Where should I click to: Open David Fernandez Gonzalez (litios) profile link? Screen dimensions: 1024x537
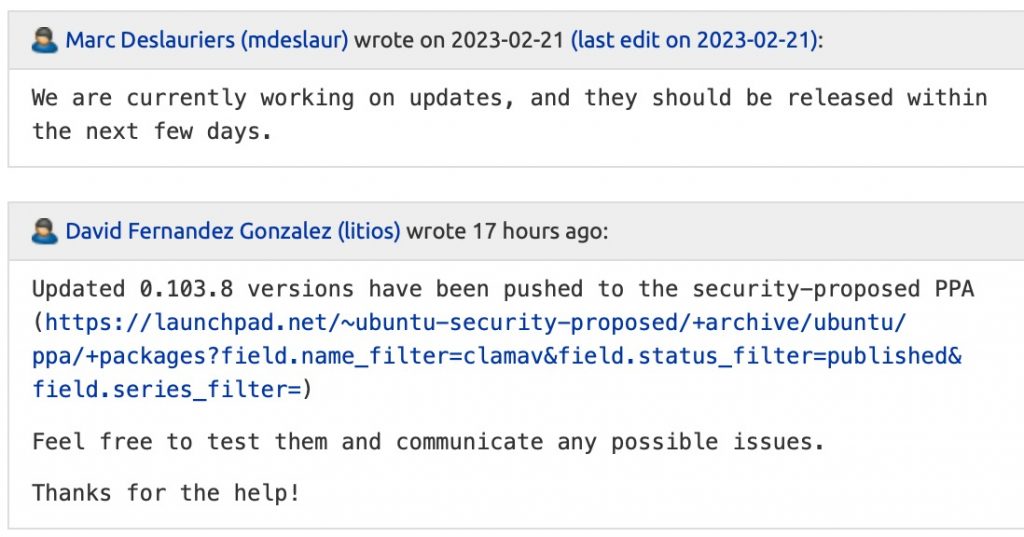[x=233, y=232]
